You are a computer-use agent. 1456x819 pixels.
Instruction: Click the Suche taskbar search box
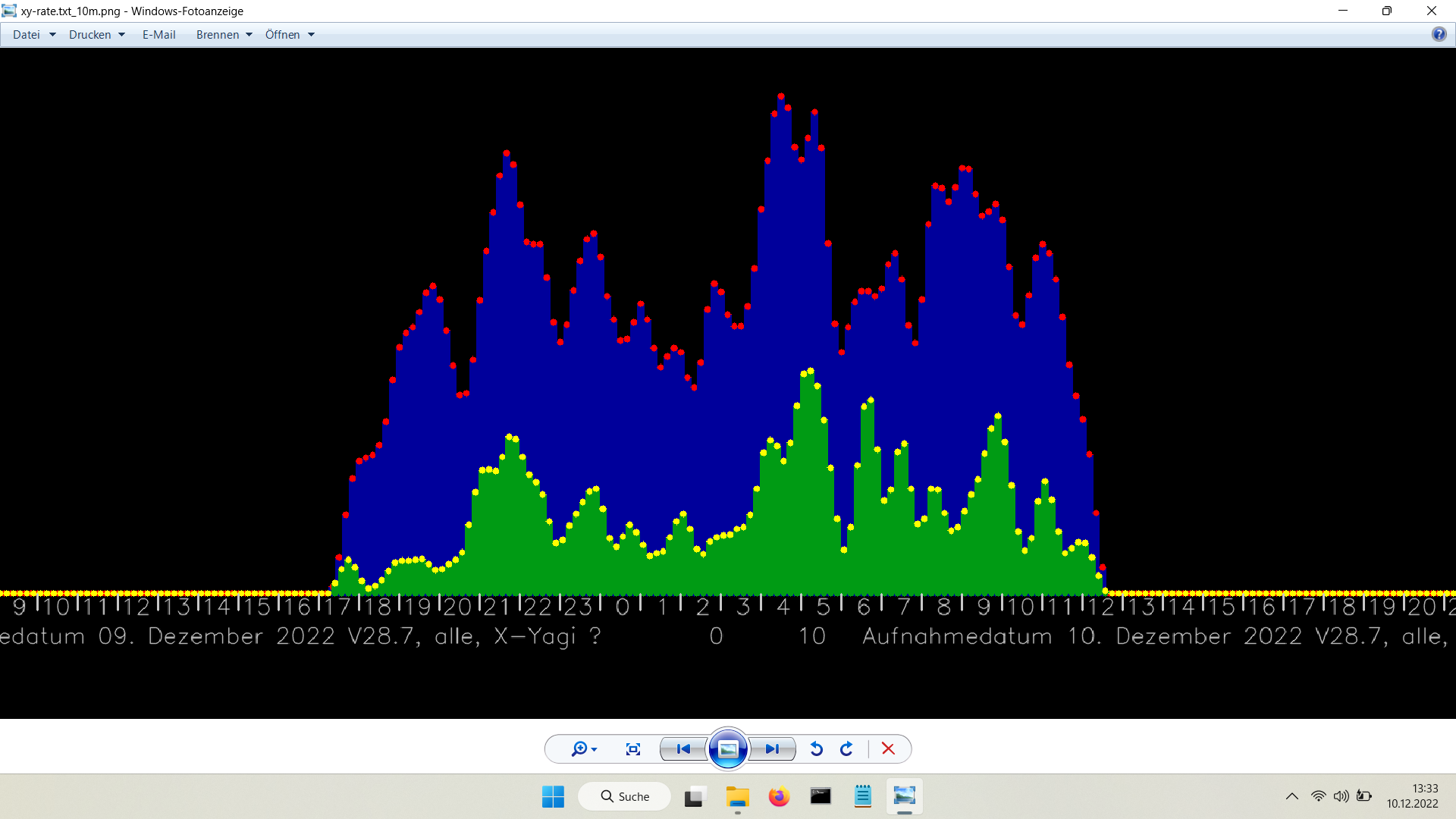pos(625,797)
